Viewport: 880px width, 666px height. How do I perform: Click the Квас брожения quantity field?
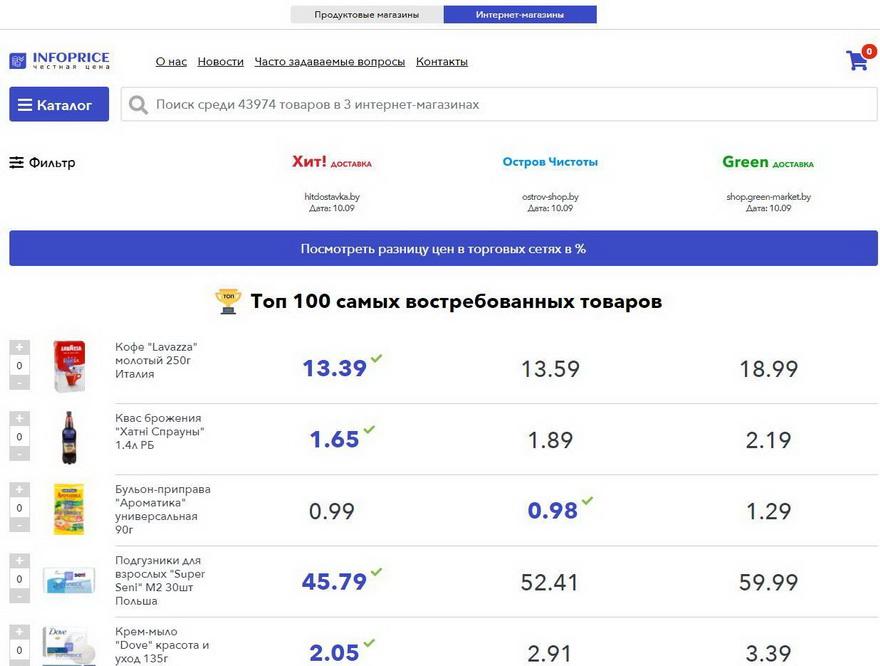coord(19,437)
